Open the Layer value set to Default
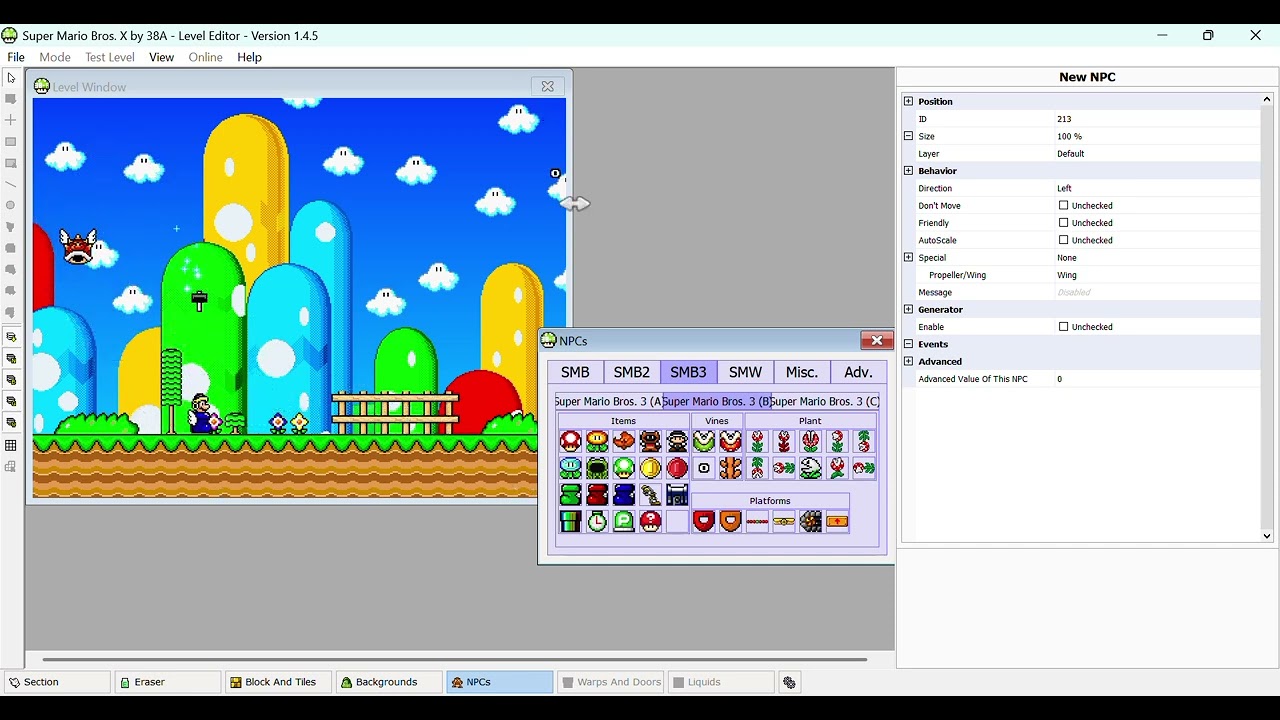Image resolution: width=1280 pixels, height=720 pixels. (1157, 153)
